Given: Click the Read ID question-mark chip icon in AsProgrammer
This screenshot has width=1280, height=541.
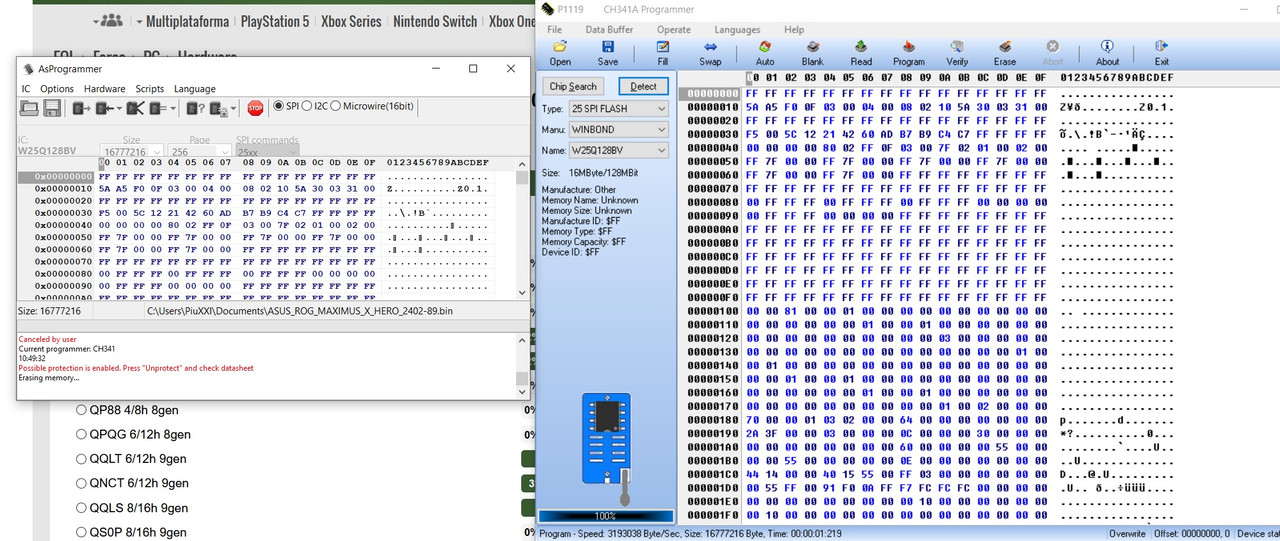Looking at the screenshot, I should coord(195,108).
